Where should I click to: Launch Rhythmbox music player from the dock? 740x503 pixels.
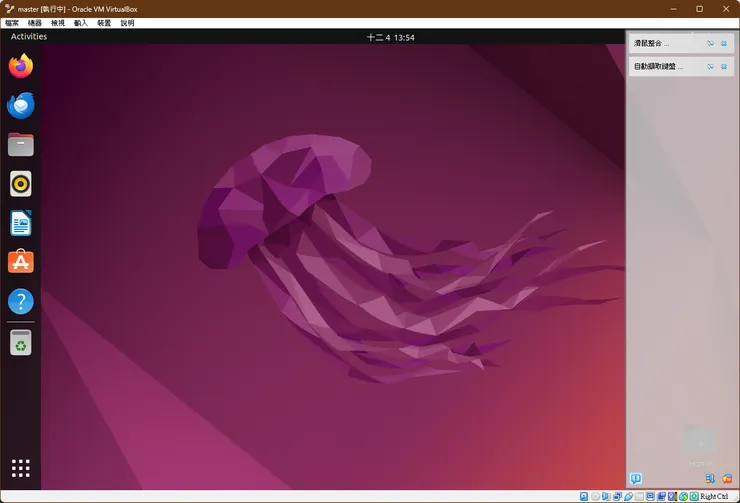20,184
